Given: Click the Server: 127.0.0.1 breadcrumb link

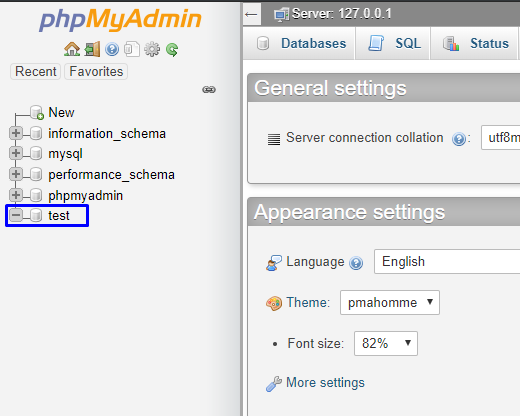Looking at the screenshot, I should [341, 14].
